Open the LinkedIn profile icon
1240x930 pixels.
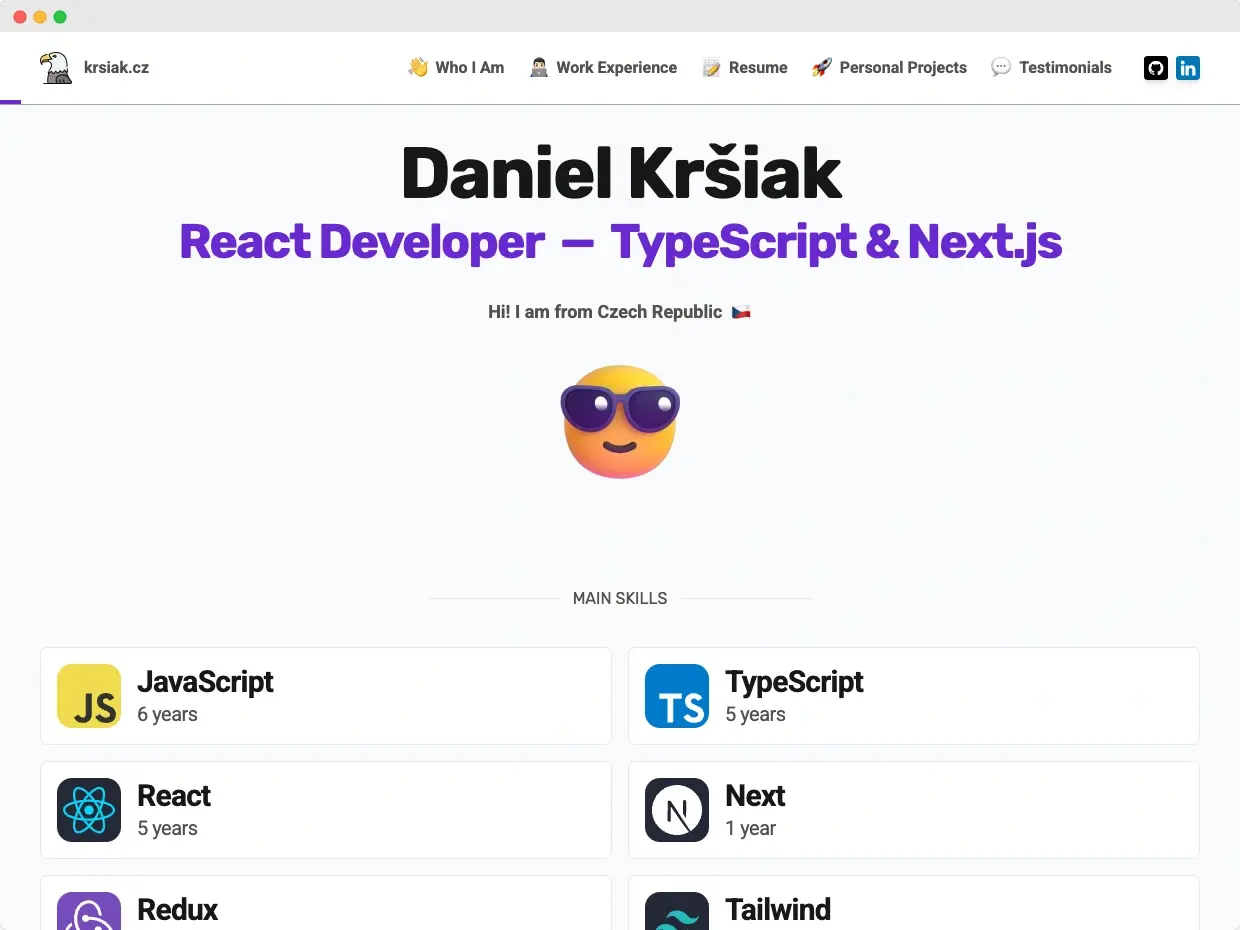(x=1188, y=68)
